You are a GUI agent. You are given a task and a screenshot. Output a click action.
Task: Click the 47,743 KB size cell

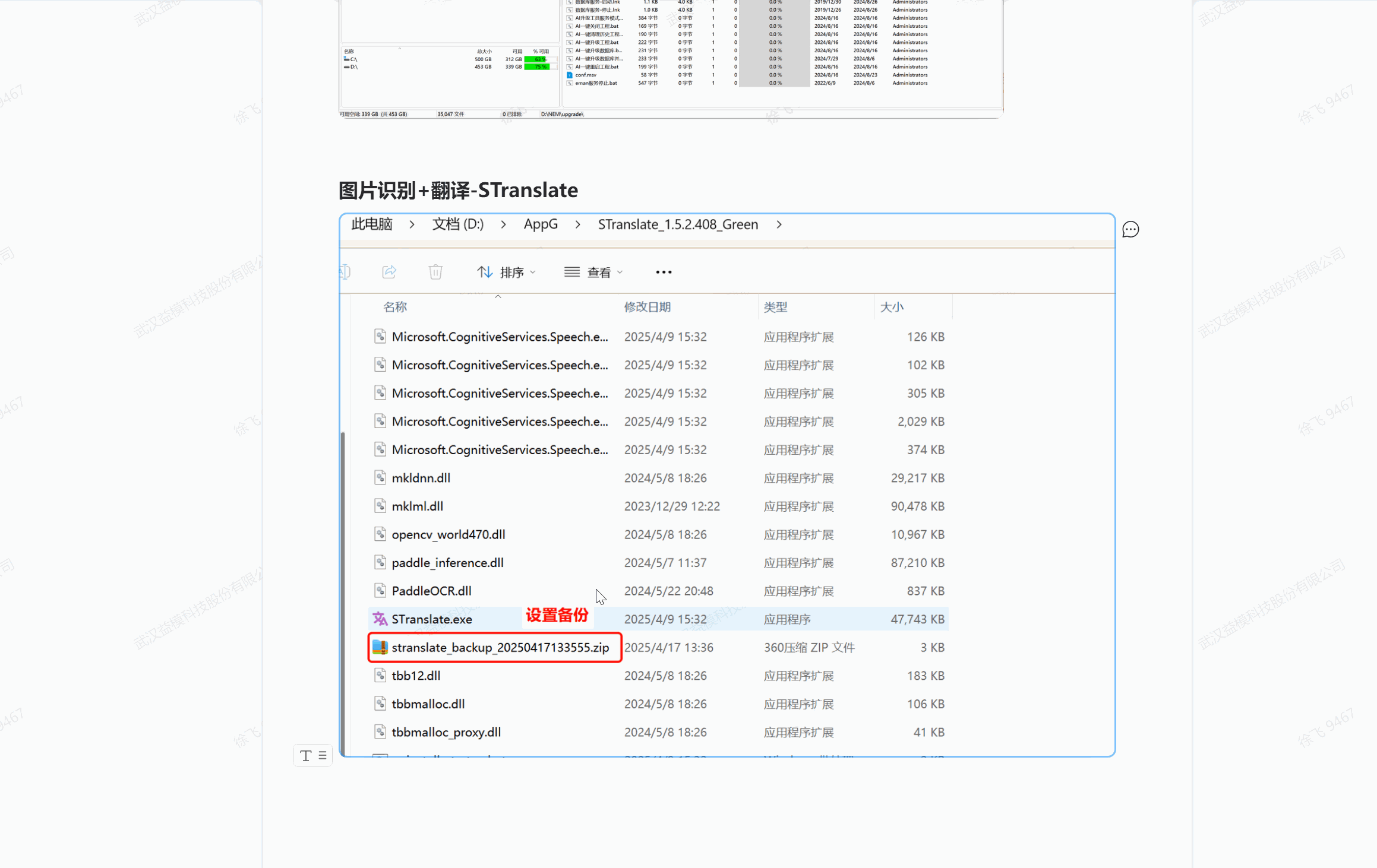[x=917, y=619]
